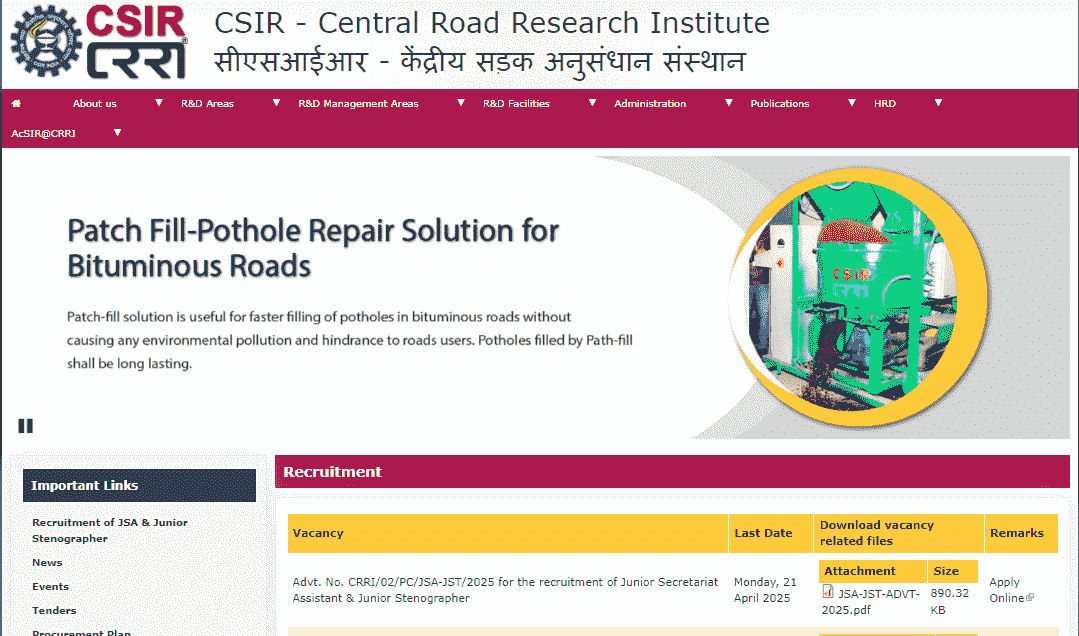This screenshot has width=1079, height=636.
Task: Open the R&D Management Areas menu
Action: tap(358, 104)
